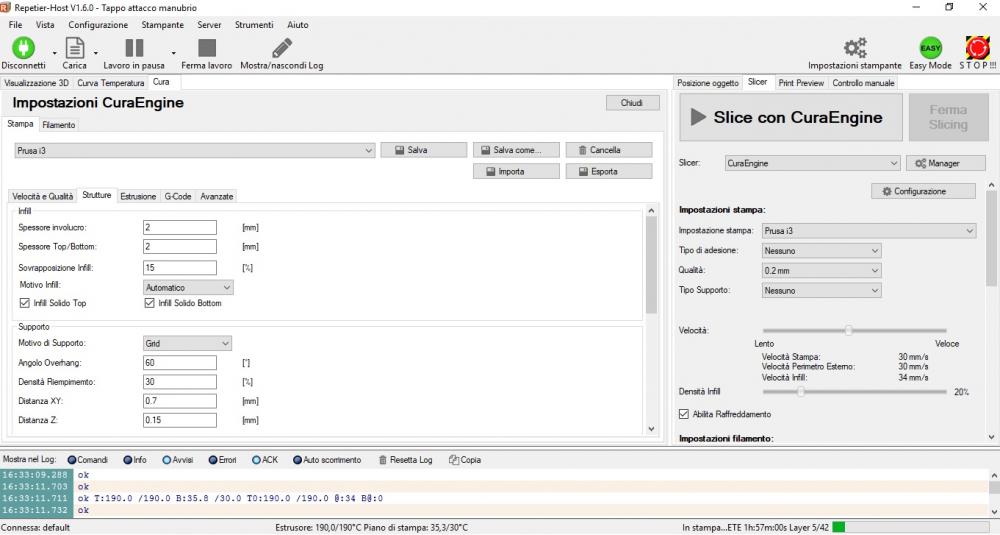Viewport: 1000px width, 535px height.
Task: Pause the print with Lavoro in pausa
Action: pos(134,48)
